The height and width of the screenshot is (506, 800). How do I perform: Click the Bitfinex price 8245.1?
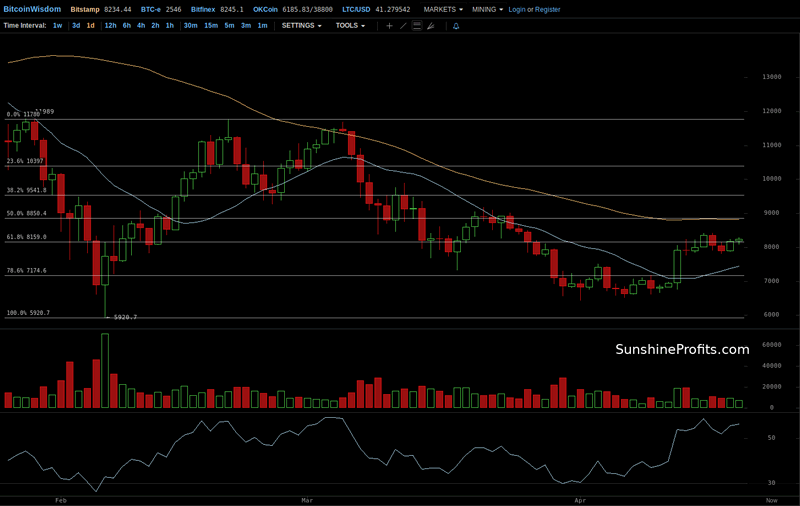232,10
